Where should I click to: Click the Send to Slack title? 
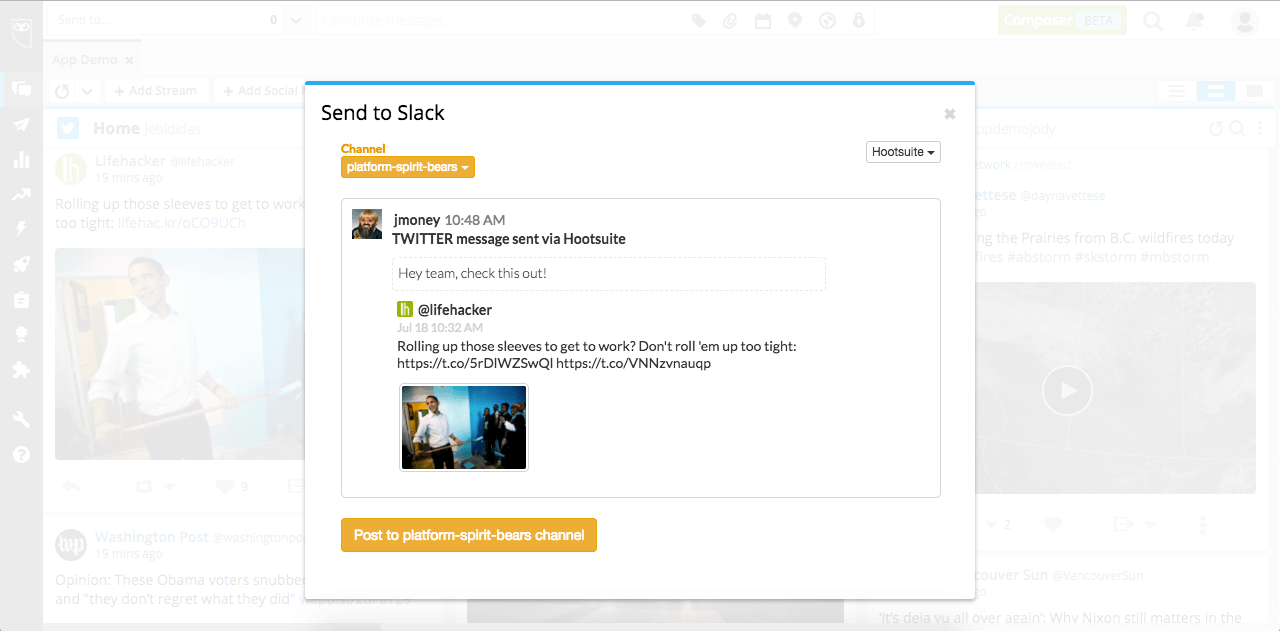383,113
